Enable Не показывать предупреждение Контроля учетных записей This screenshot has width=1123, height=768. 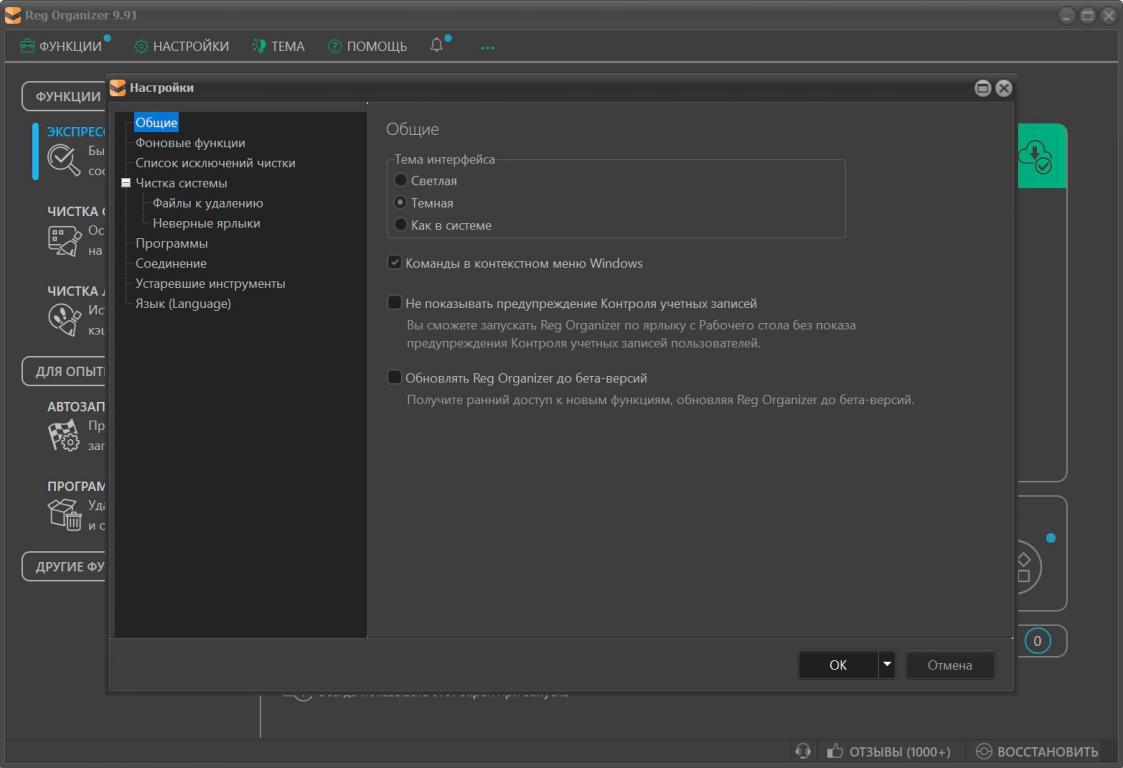pyautogui.click(x=394, y=303)
